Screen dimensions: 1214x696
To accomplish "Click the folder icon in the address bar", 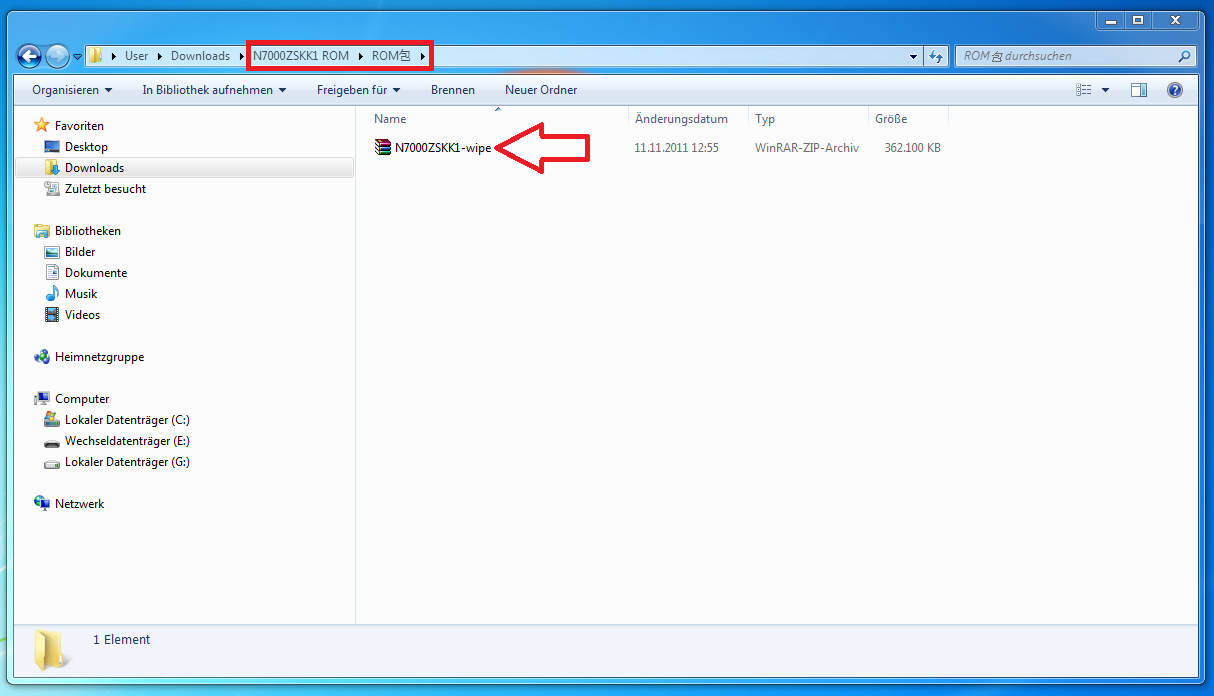I will click(96, 56).
